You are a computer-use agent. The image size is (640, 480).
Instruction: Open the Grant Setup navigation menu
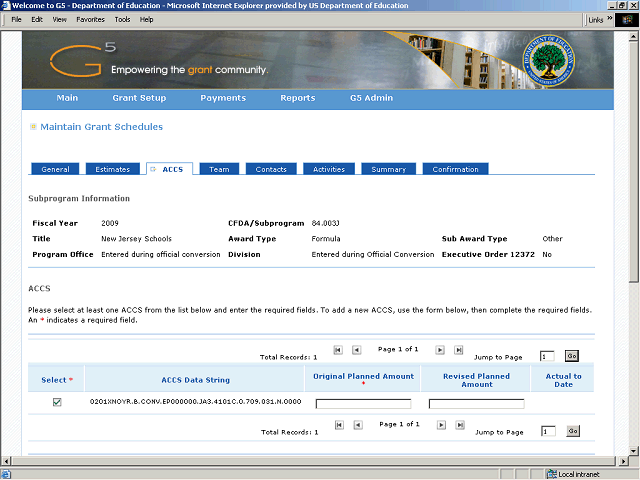pos(139,98)
